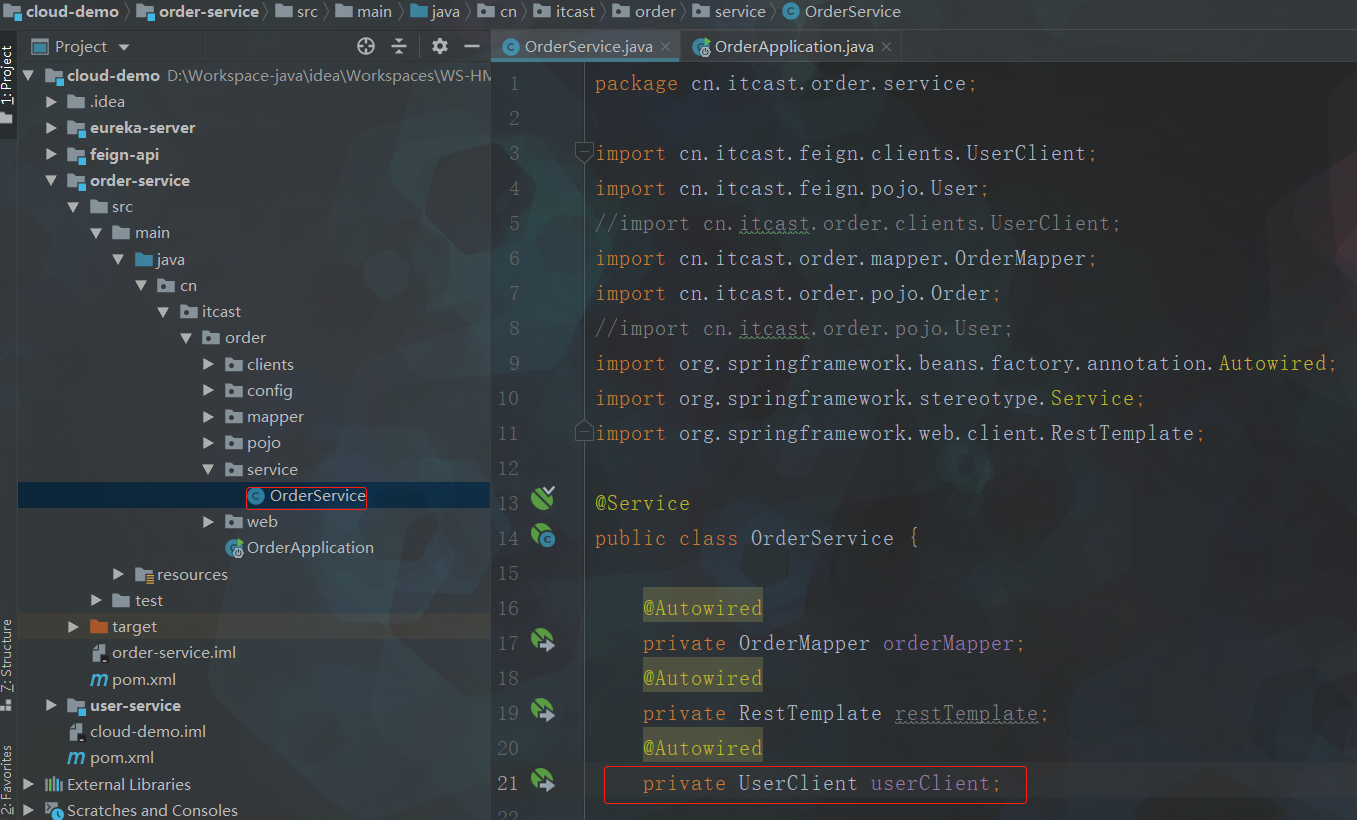This screenshot has height=820, width=1357.
Task: Click the cloud-demo.iml file icon
Action: 76,732
